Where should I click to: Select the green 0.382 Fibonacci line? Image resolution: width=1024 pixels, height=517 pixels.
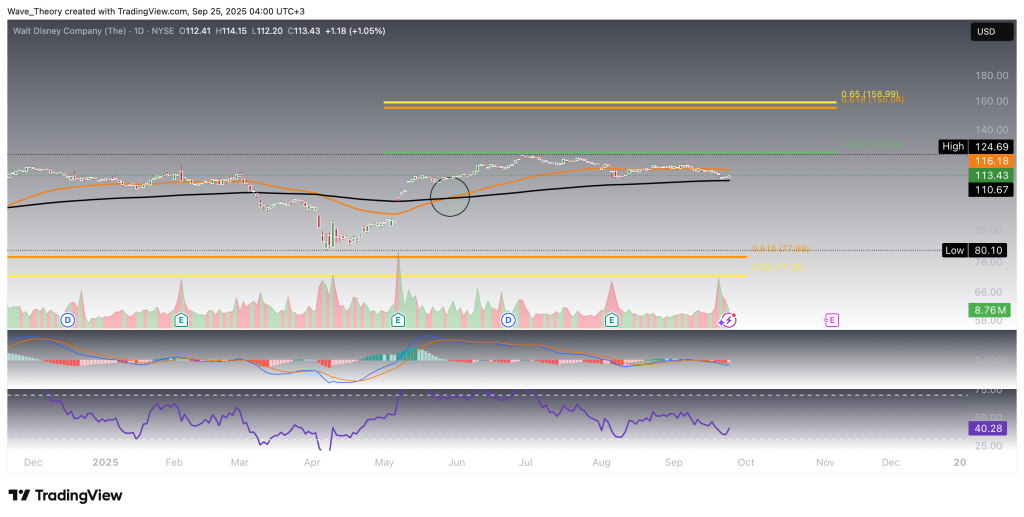[609, 153]
